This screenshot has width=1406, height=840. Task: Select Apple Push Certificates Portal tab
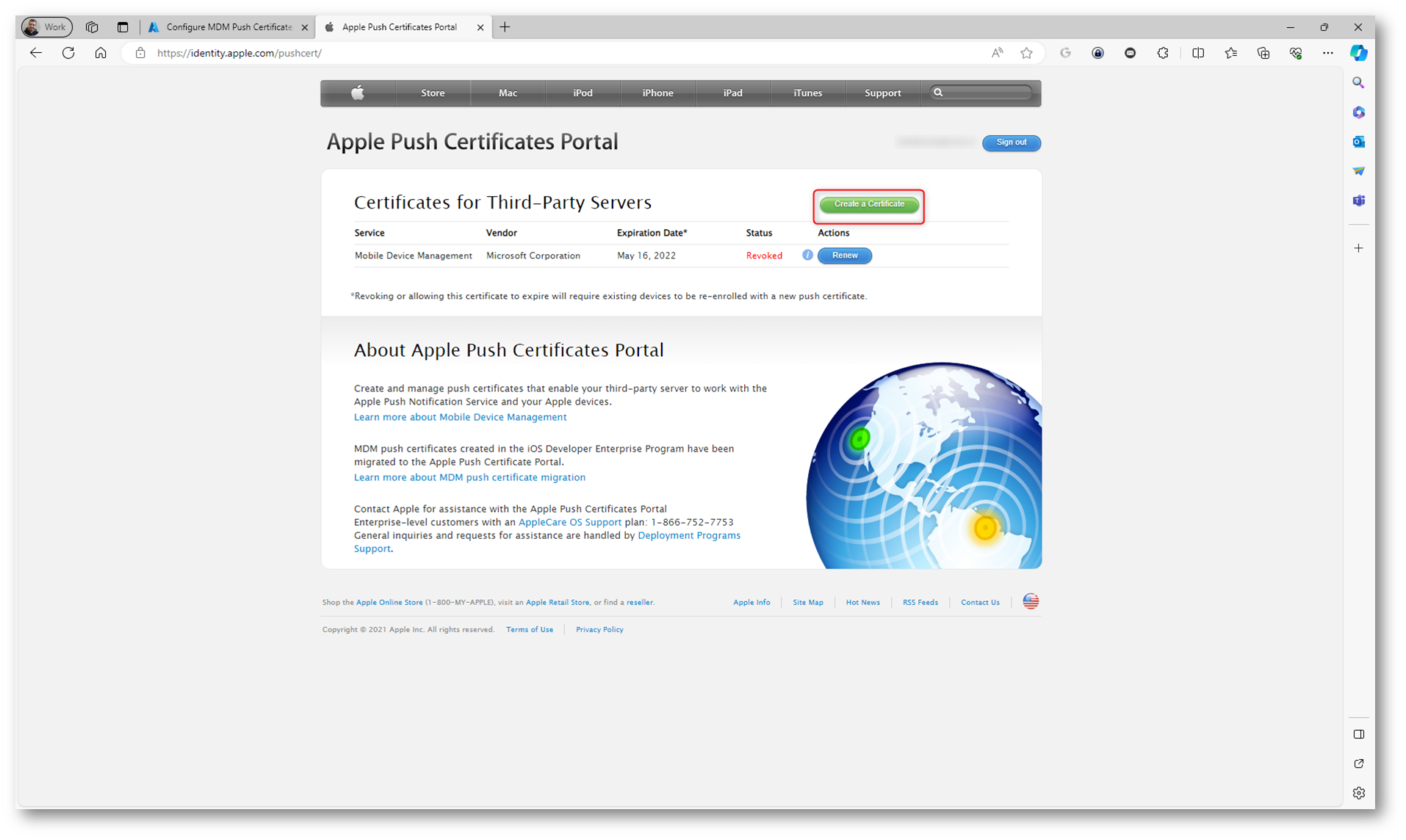[x=399, y=27]
